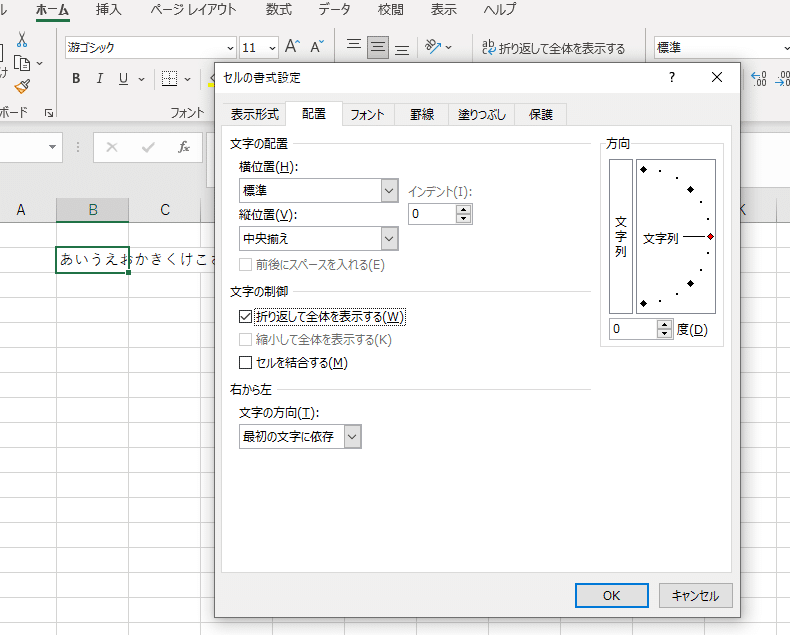Viewport: 790px width, 635px height.
Task: Open 縦位置(V) dropdown showing 中央揃え
Action: click(x=389, y=239)
